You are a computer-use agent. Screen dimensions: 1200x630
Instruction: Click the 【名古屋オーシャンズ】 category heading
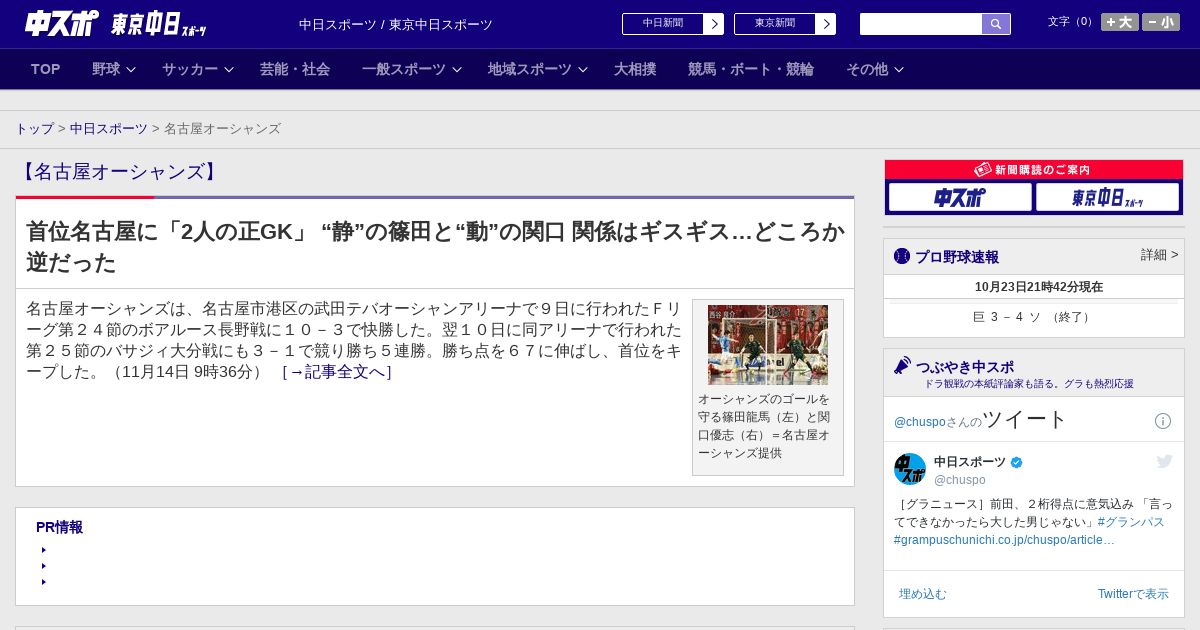[x=118, y=172]
